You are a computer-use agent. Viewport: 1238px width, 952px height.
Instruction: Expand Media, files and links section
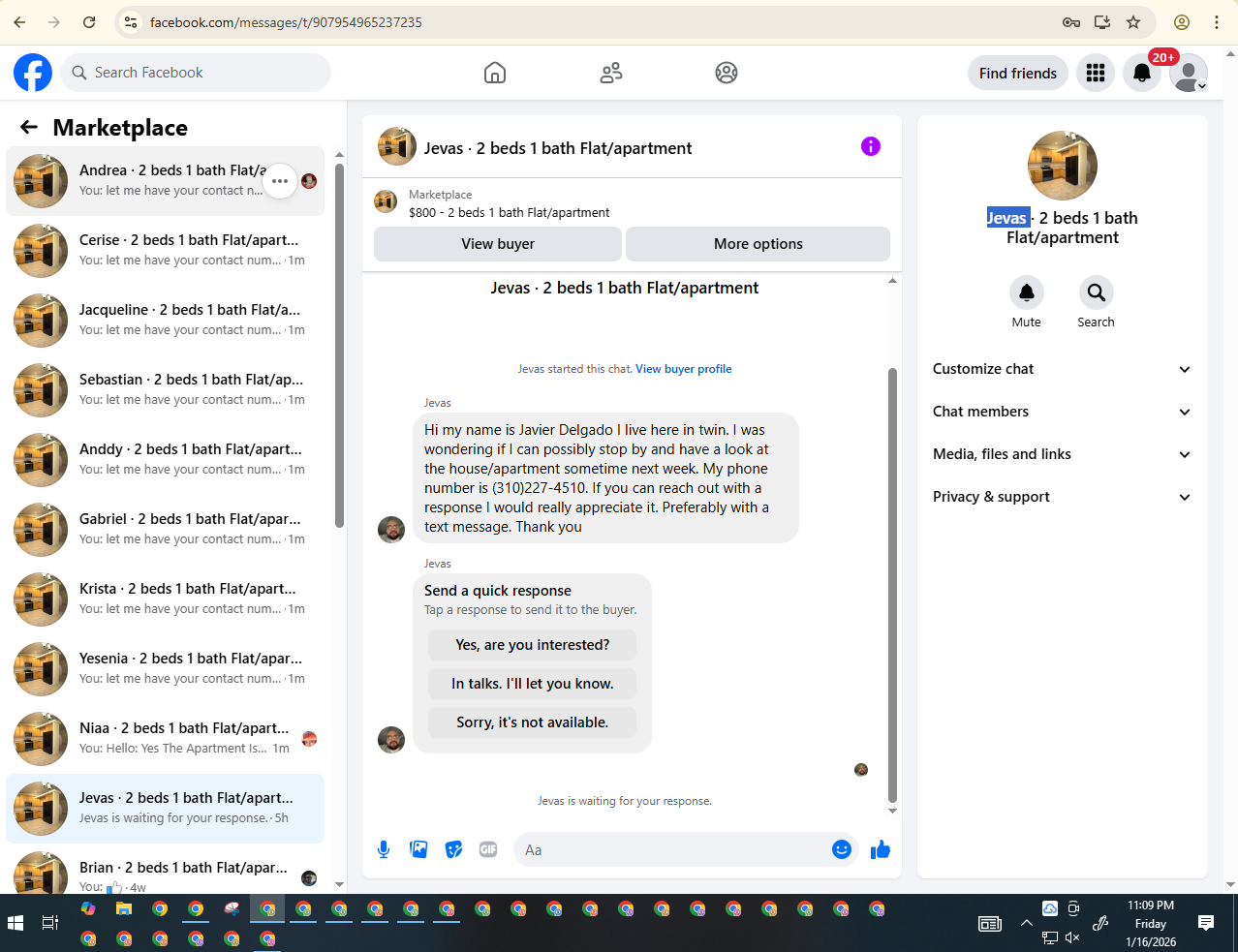click(1062, 454)
